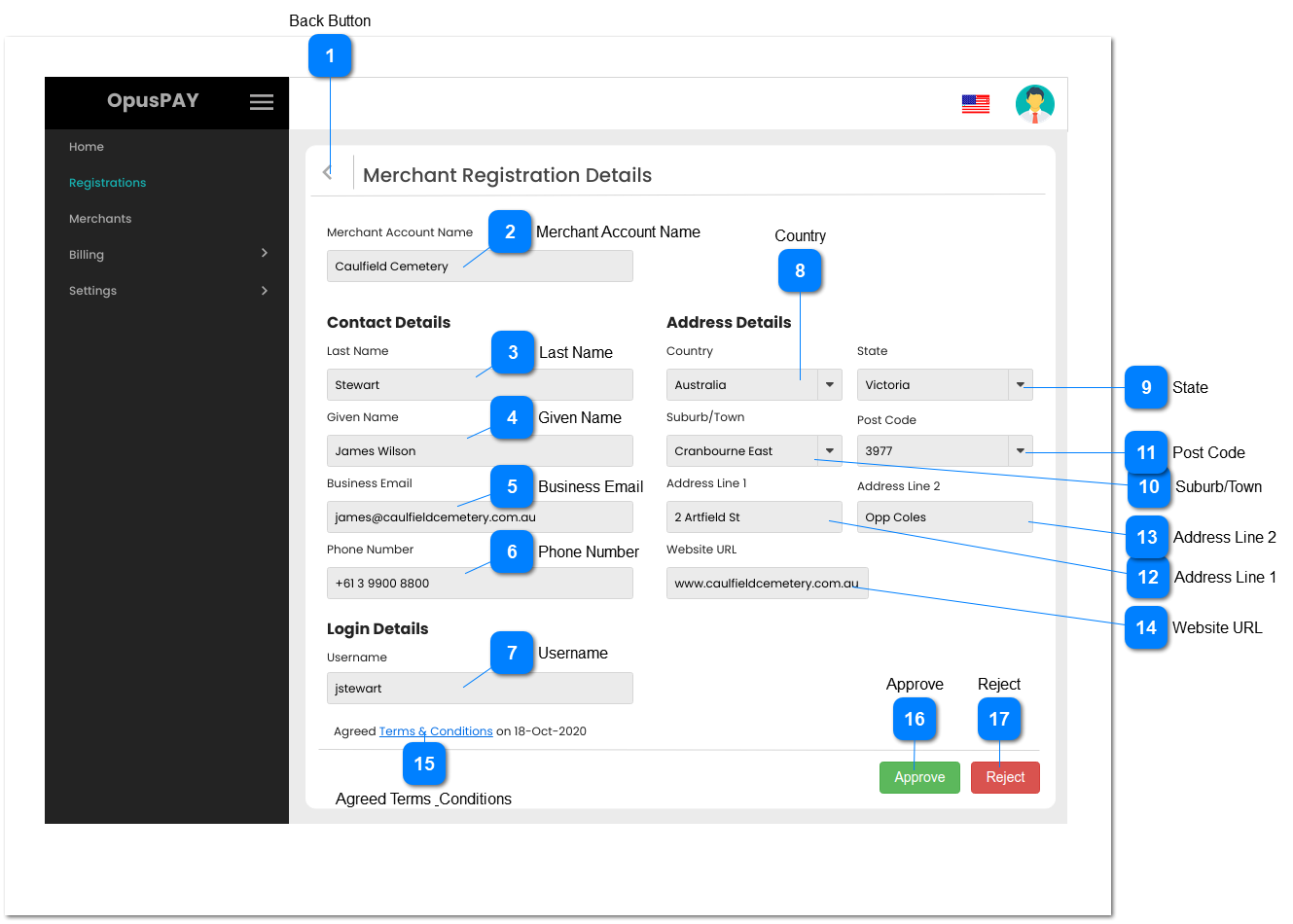This screenshot has height=924, width=1293.
Task: Open the Suburb/Town dropdown
Action: (x=829, y=451)
